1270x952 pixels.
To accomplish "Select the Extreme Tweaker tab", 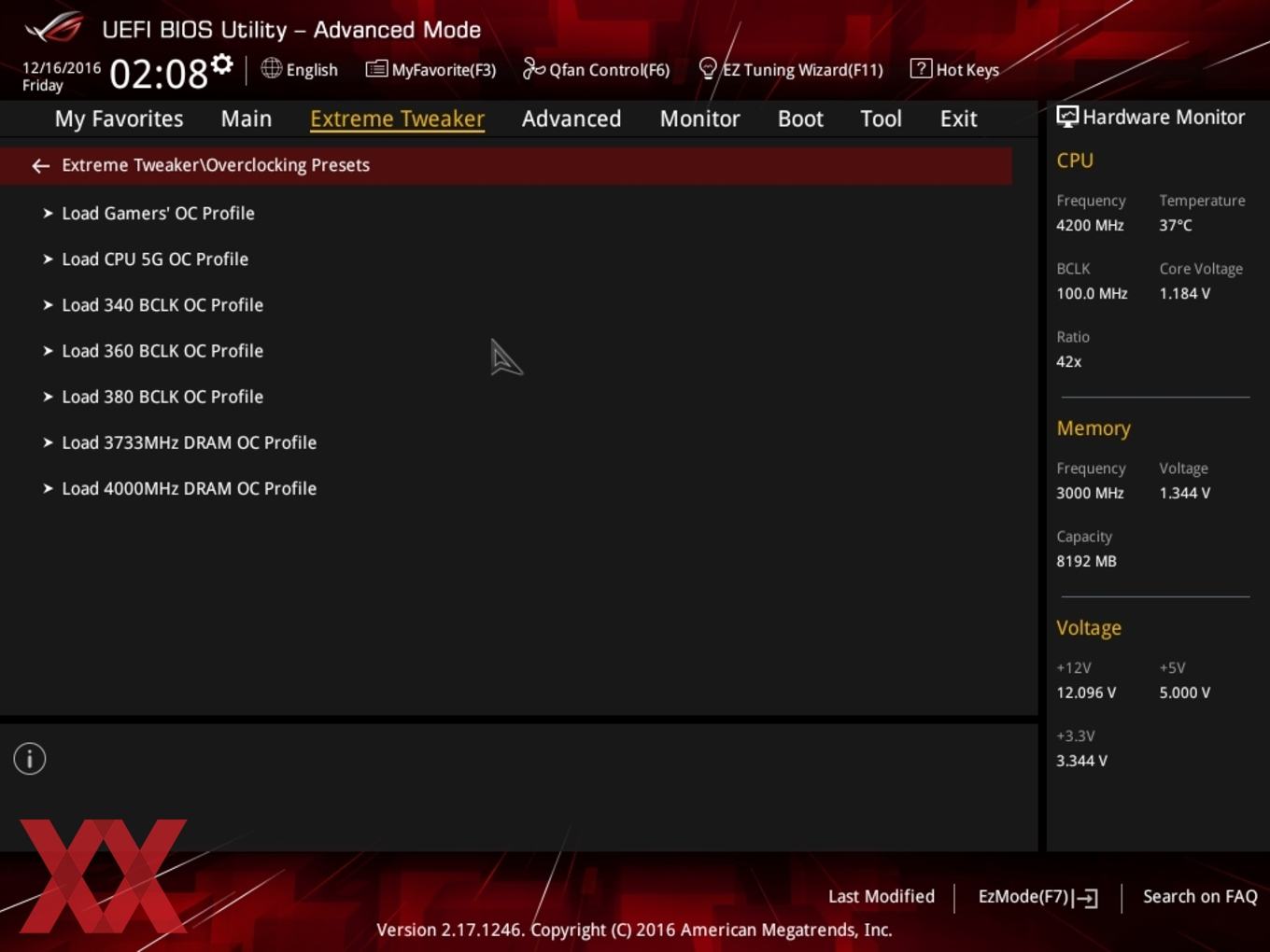I will coord(397,119).
